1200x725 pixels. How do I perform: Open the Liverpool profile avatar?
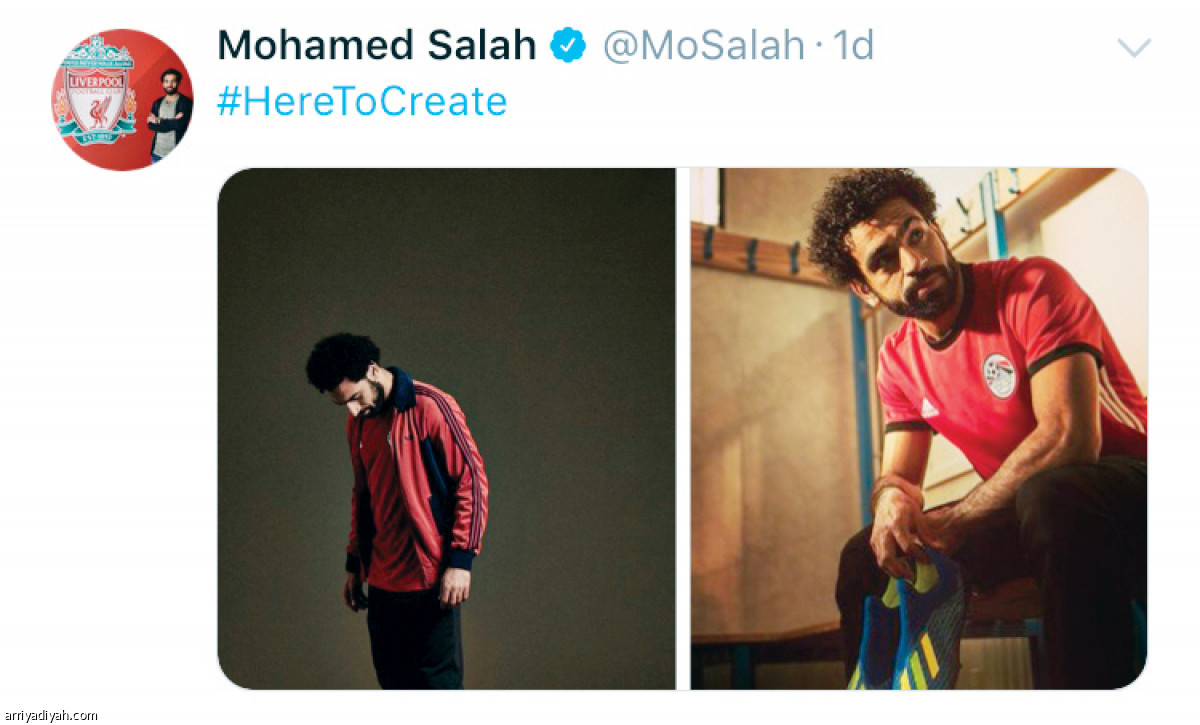tap(122, 99)
